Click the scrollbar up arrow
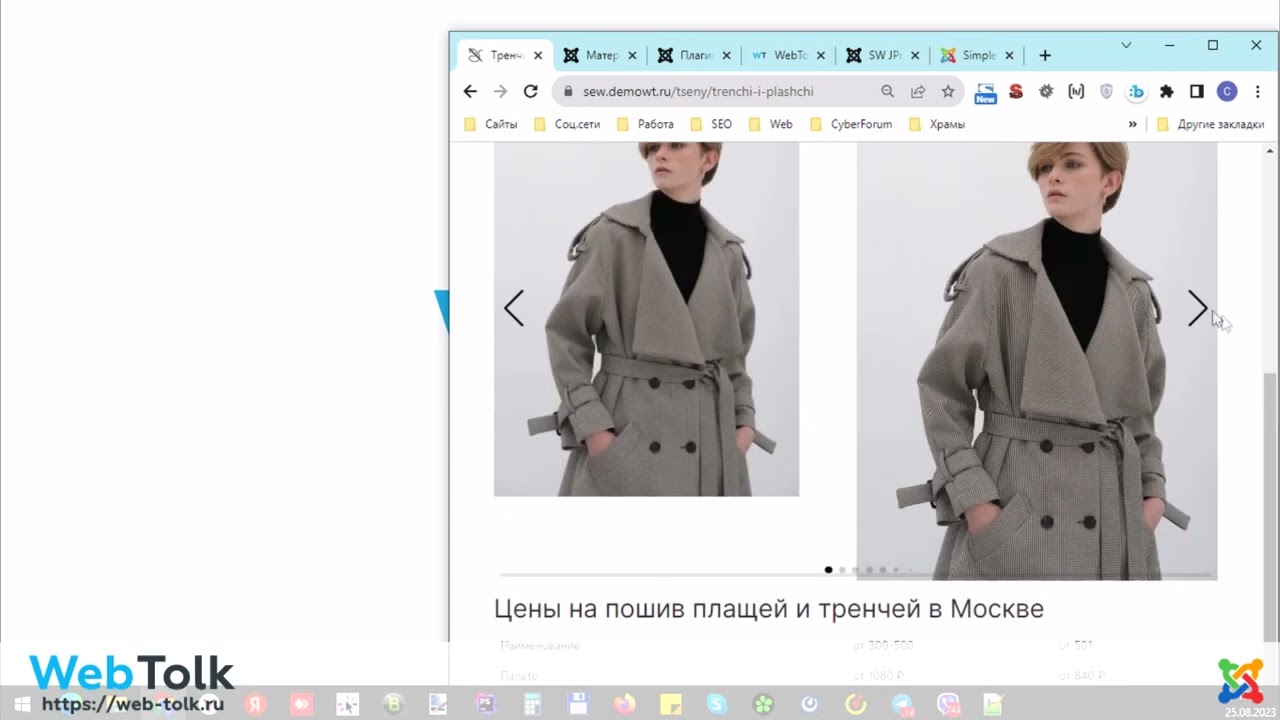 tap(1270, 150)
